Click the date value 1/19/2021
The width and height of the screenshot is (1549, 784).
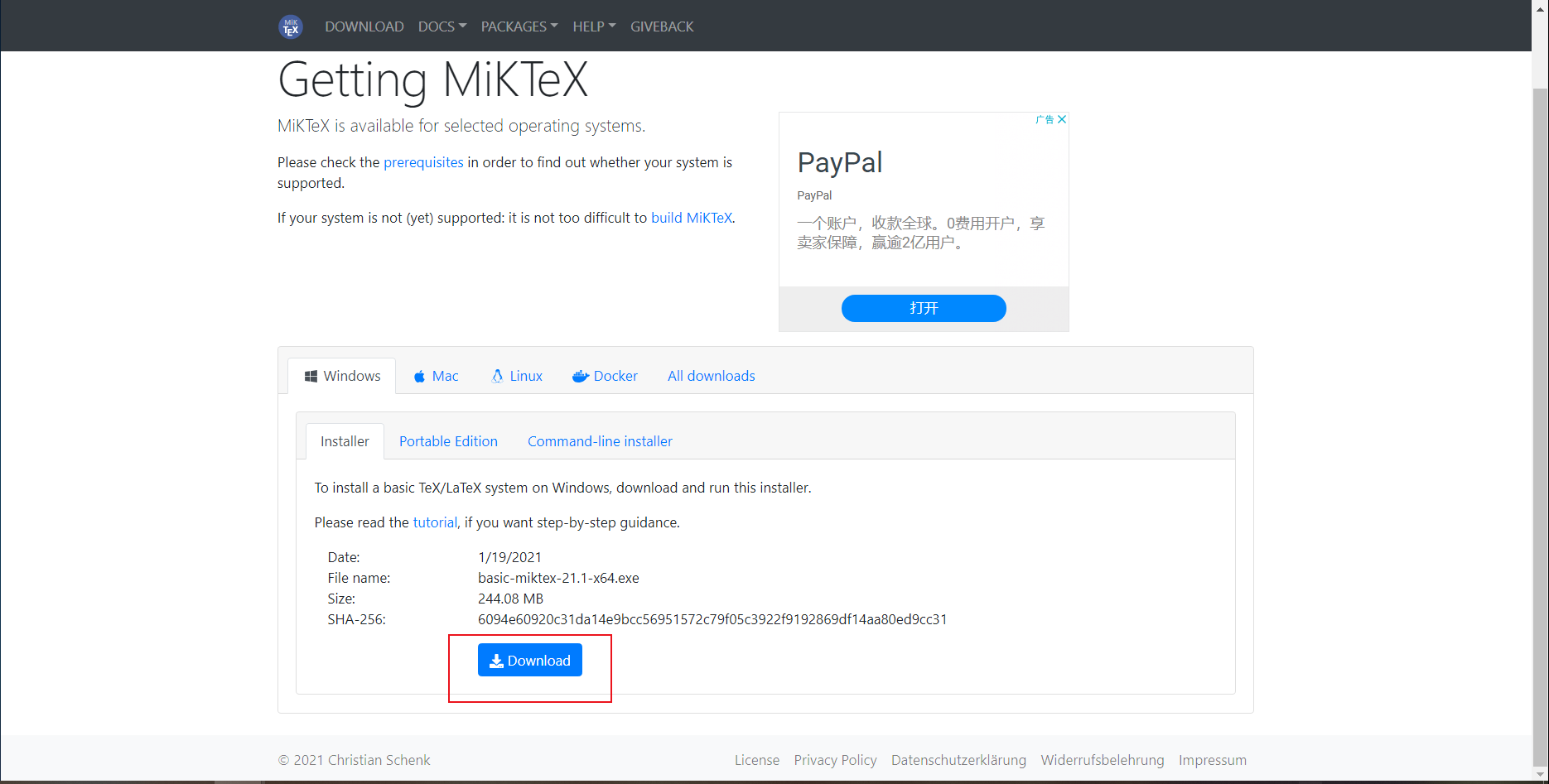[x=509, y=557]
